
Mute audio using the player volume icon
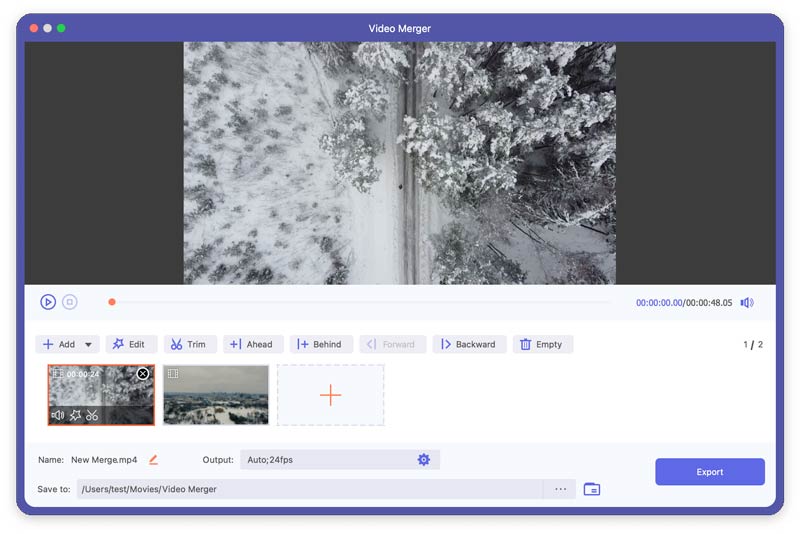747,302
